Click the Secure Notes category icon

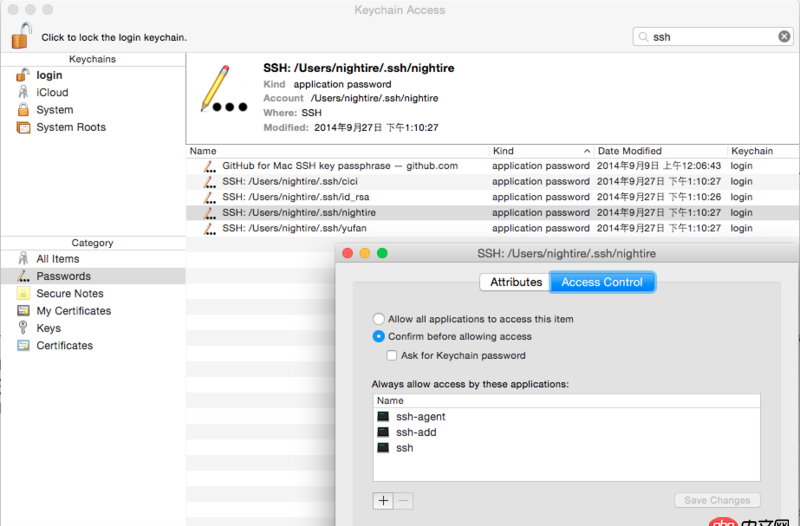tap(23, 293)
